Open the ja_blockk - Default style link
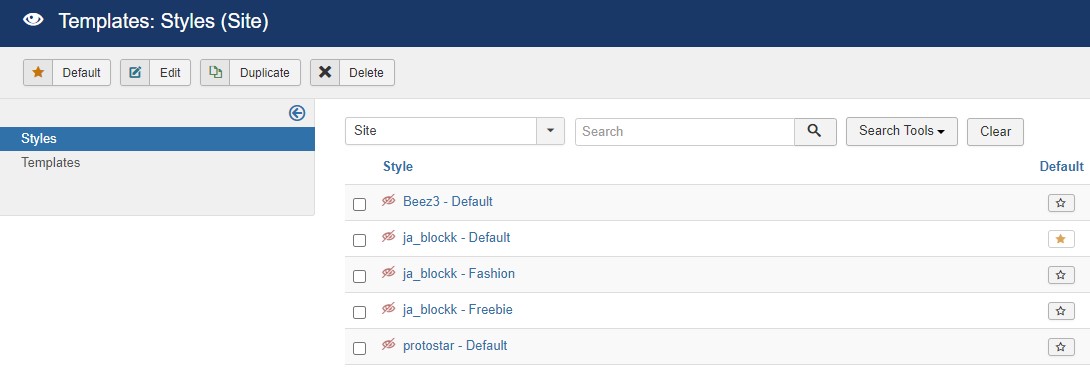 [456, 238]
